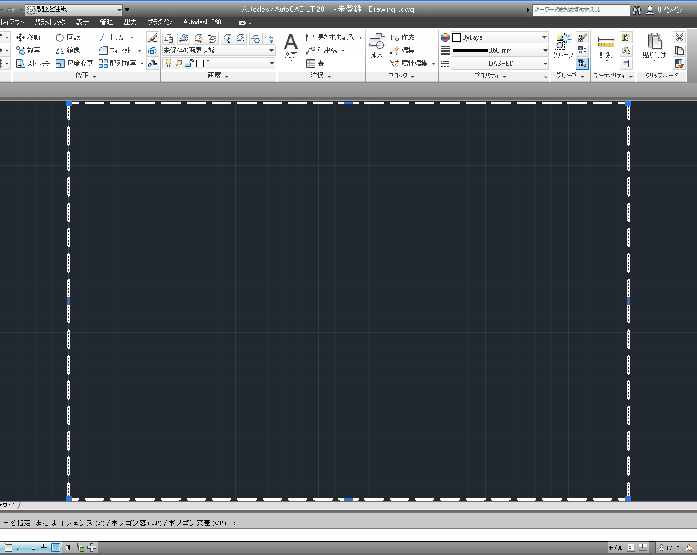
Task: Select the Array tool
Action: (118, 64)
